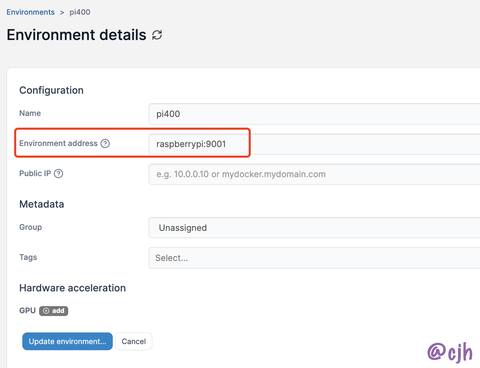Edit the Name field containing pi400
This screenshot has width=480, height=368.
[x=314, y=114]
